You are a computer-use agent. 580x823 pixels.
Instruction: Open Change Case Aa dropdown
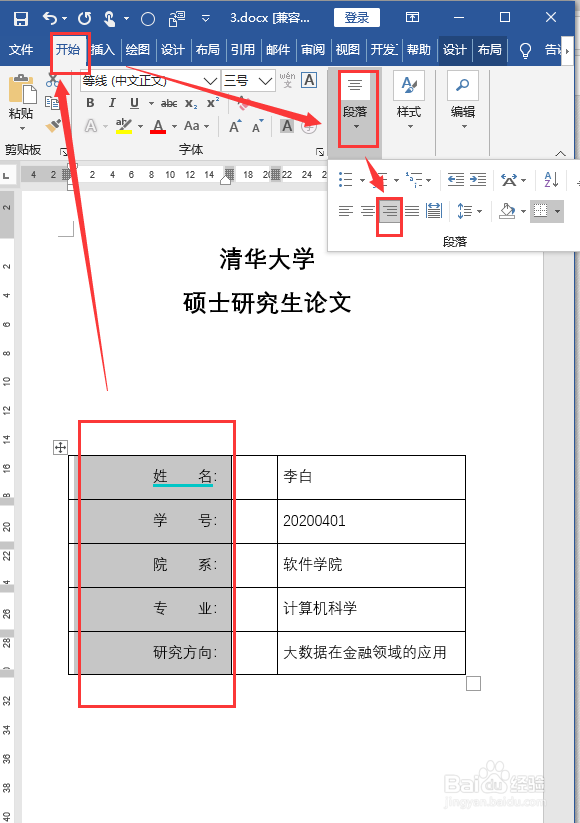(x=196, y=126)
